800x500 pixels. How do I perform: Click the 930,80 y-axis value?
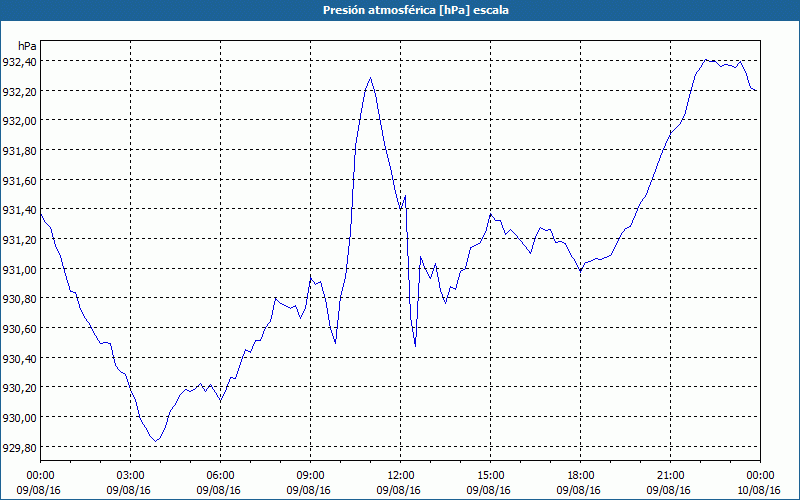coord(19,299)
